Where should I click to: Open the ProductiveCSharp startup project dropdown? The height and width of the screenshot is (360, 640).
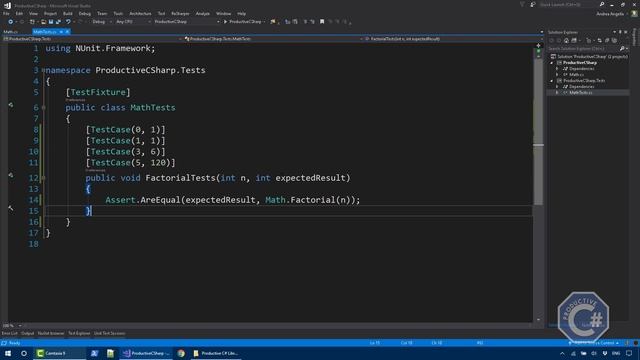[x=187, y=22]
